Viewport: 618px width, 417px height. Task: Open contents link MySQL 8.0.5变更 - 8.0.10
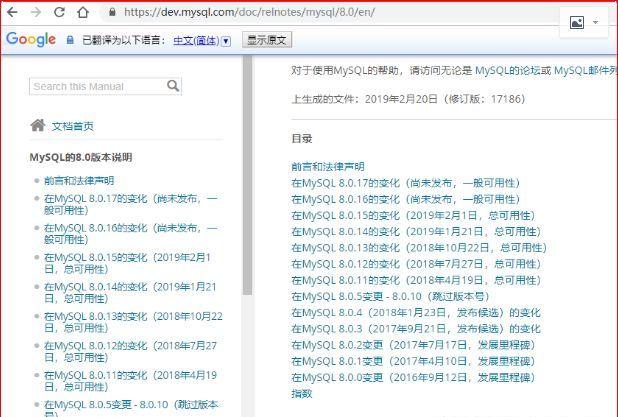tap(391, 296)
